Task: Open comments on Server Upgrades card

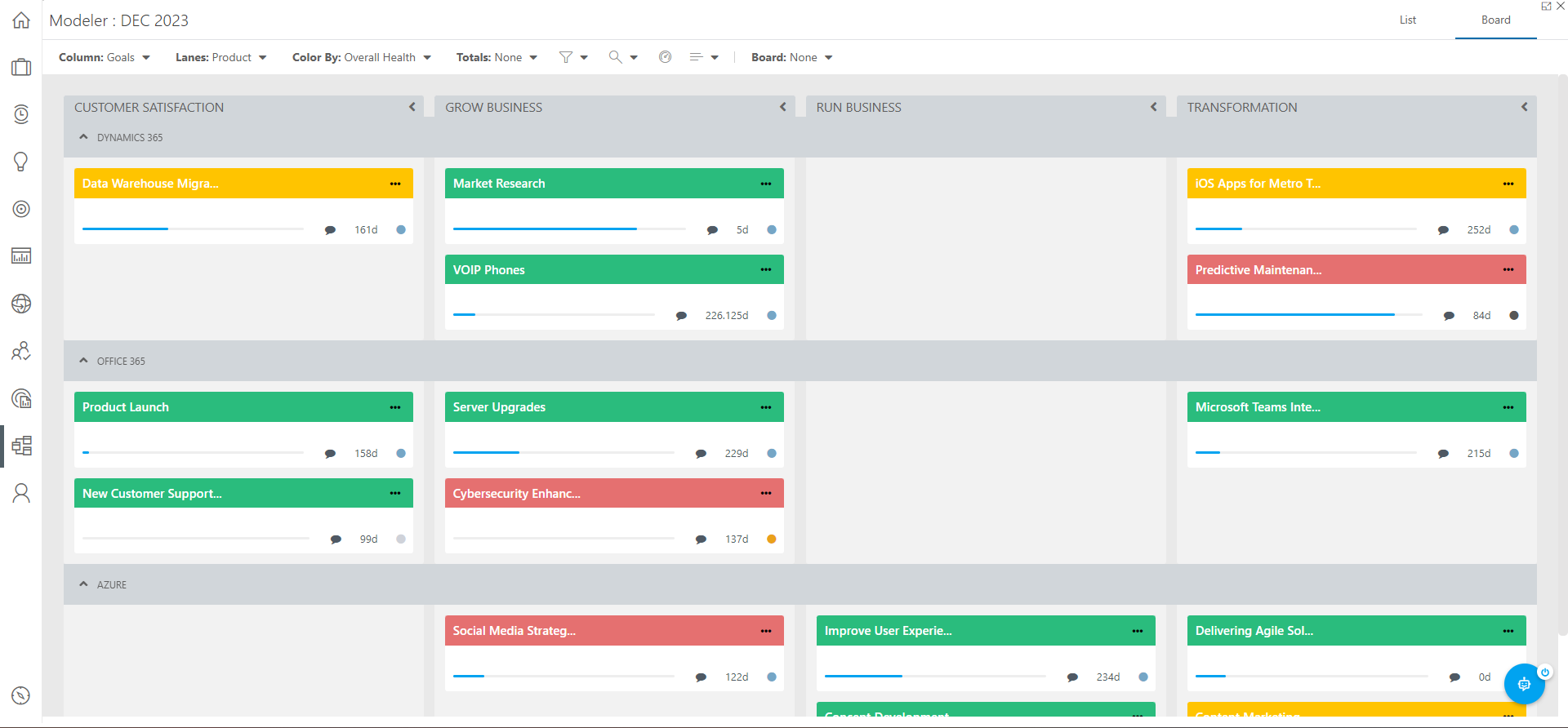Action: click(x=701, y=454)
